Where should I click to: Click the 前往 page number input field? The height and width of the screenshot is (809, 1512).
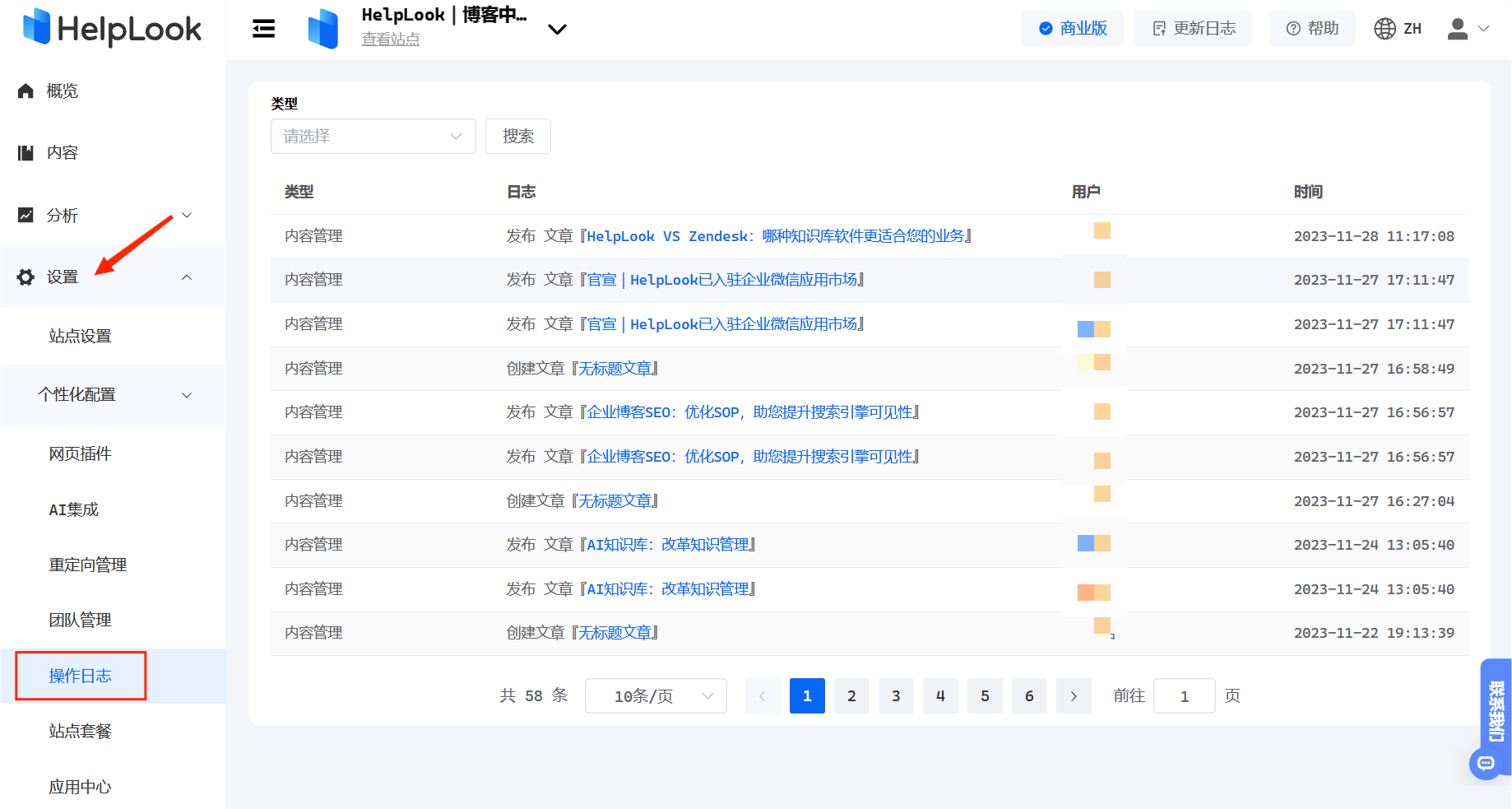1184,696
